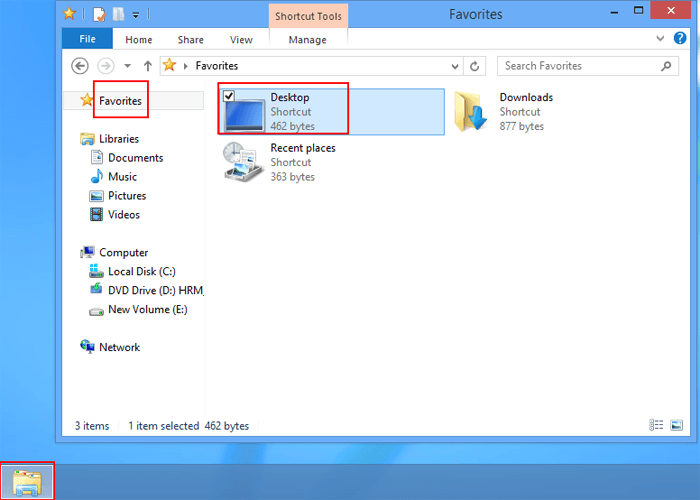Click the Recent places file name
The height and width of the screenshot is (500, 700).
point(303,148)
